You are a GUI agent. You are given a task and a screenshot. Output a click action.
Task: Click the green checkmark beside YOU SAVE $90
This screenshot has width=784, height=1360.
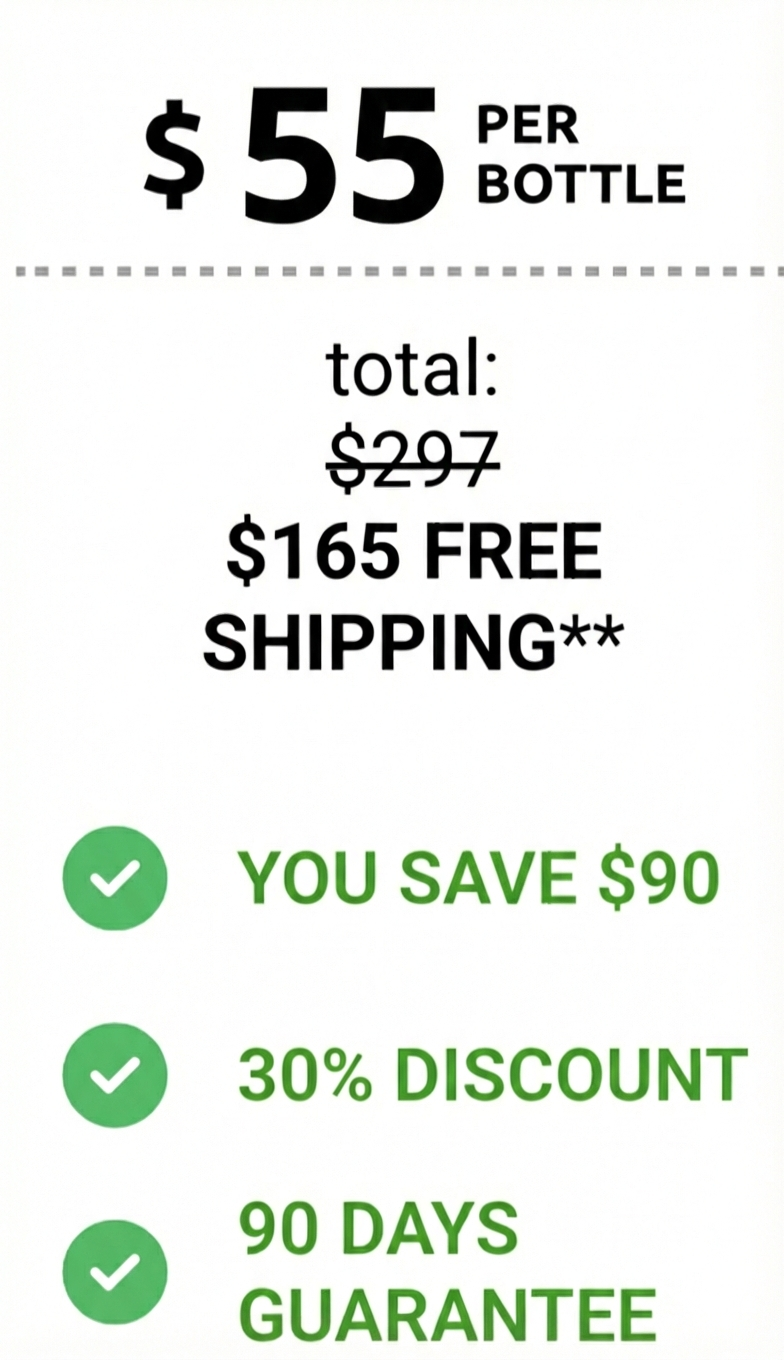click(114, 878)
